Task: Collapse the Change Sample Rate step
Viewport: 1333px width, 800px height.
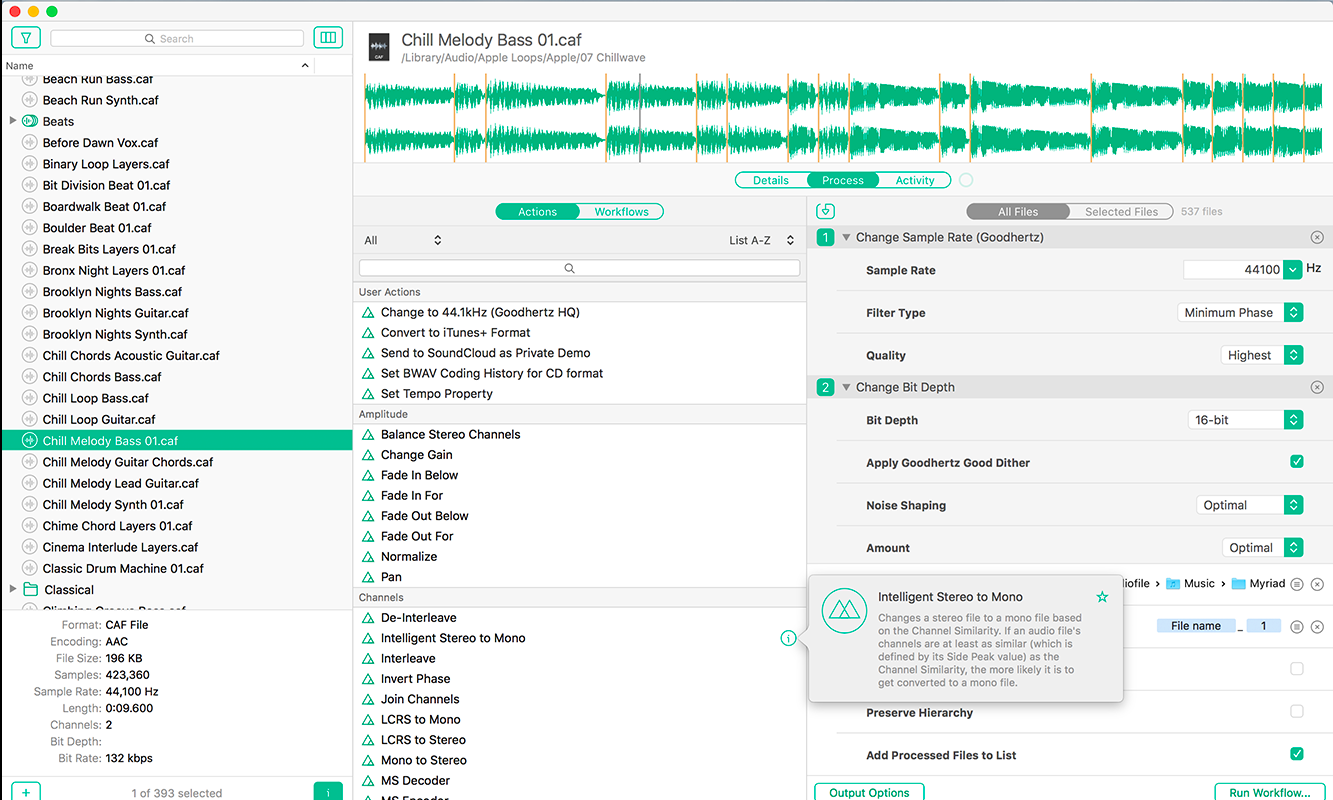Action: (846, 237)
